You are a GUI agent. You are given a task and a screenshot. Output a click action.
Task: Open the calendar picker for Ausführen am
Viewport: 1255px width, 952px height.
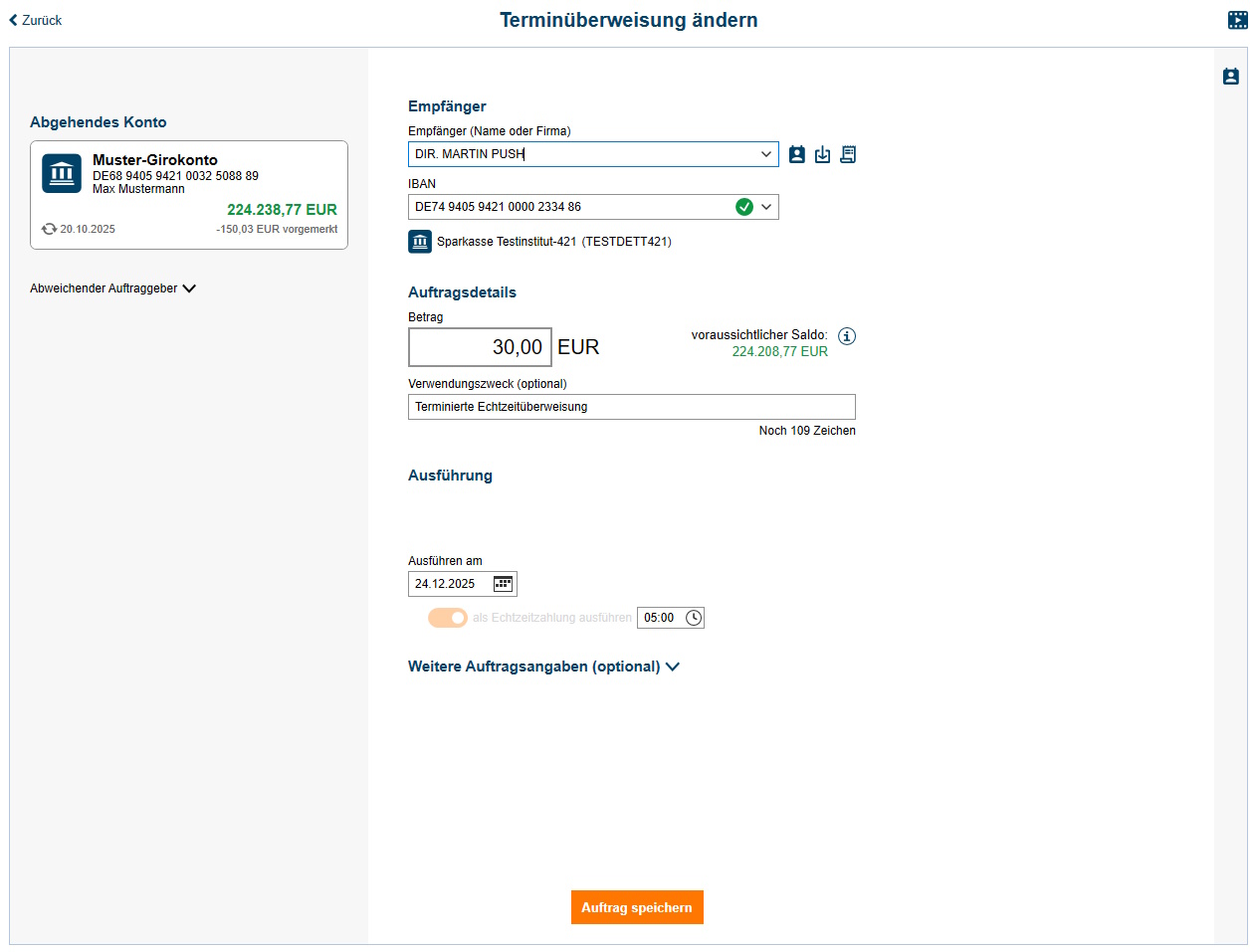(504, 584)
